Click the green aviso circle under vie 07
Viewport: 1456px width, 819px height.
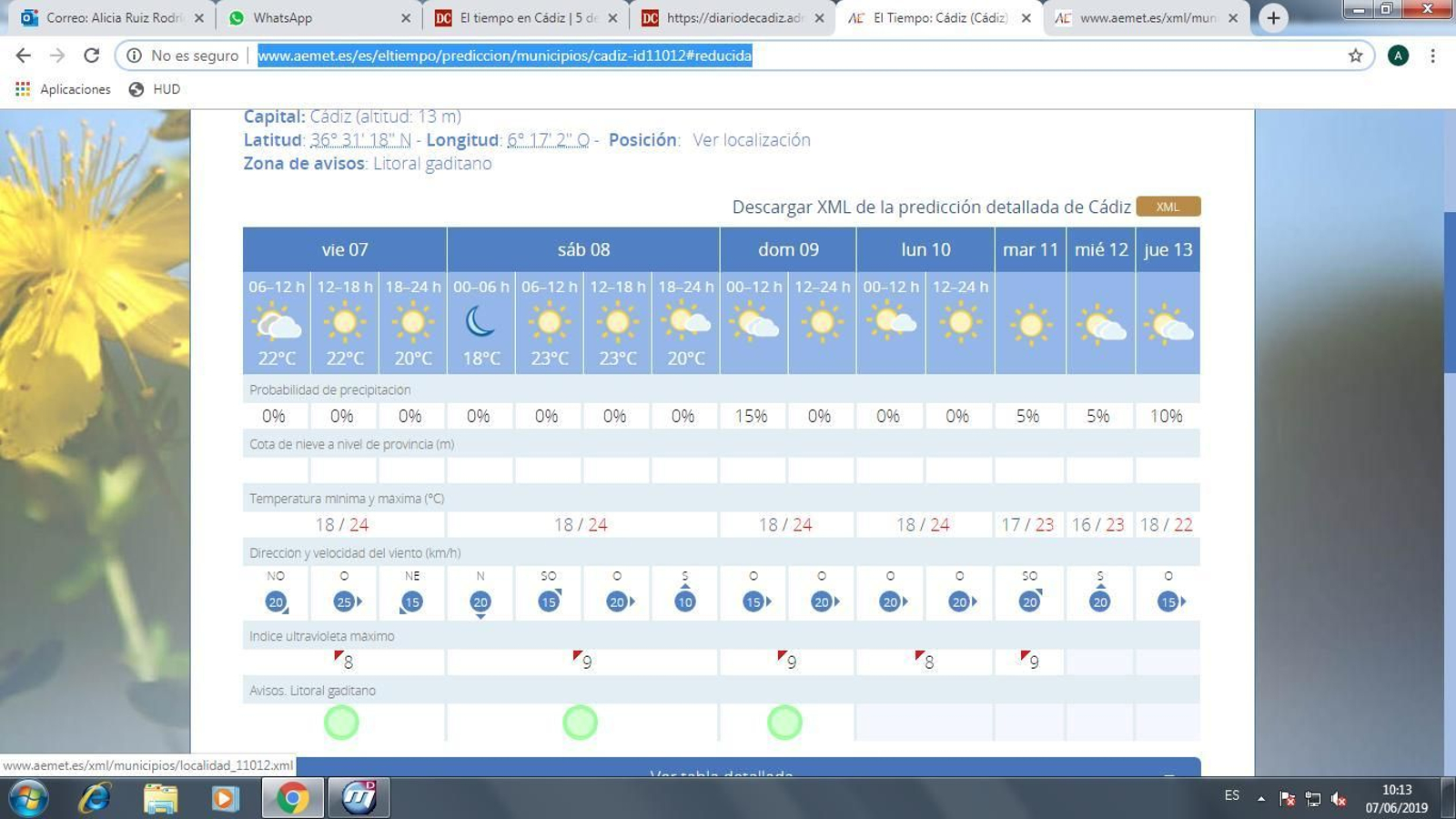click(342, 722)
